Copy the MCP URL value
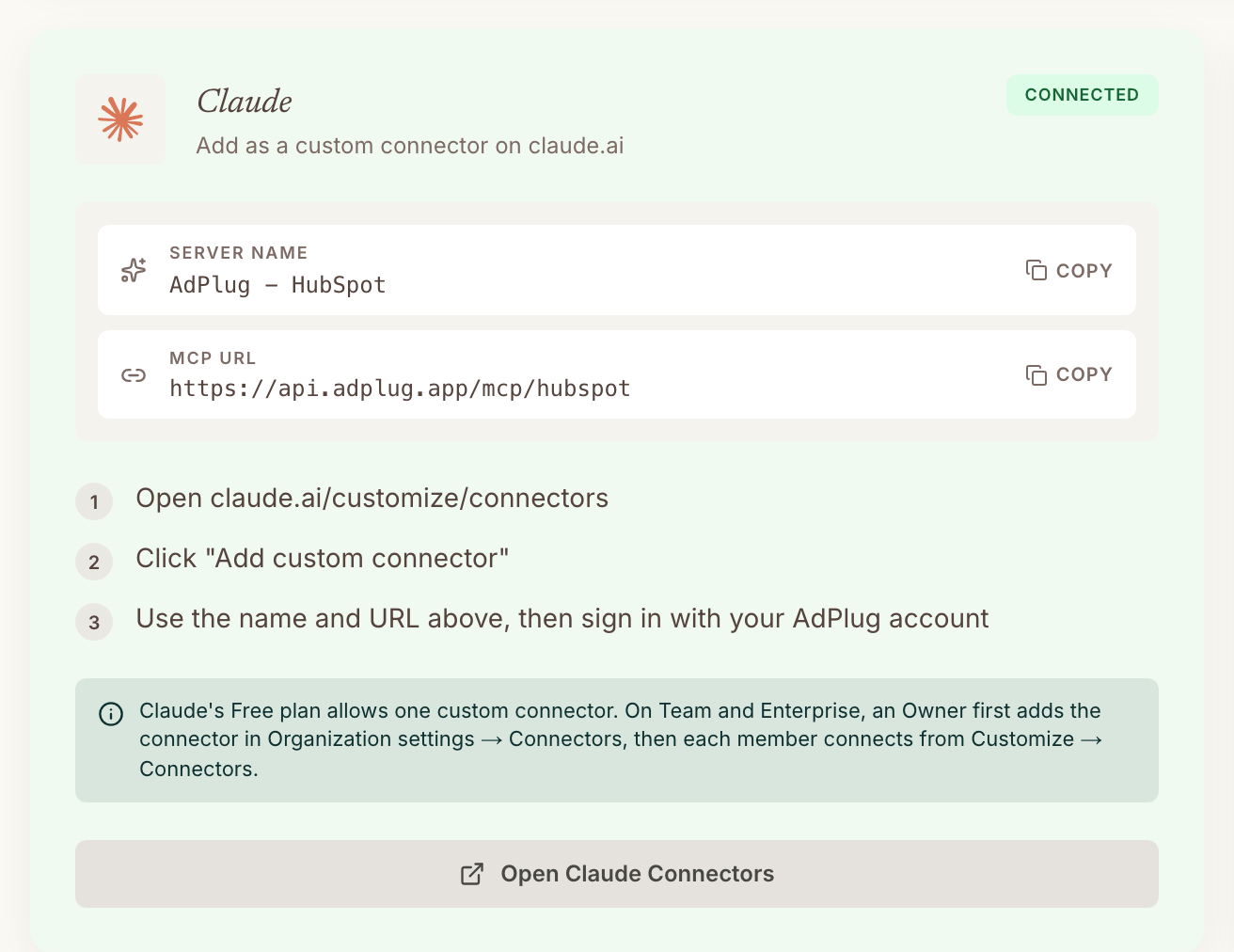Viewport: 1234px width, 952px height. coord(1069,374)
